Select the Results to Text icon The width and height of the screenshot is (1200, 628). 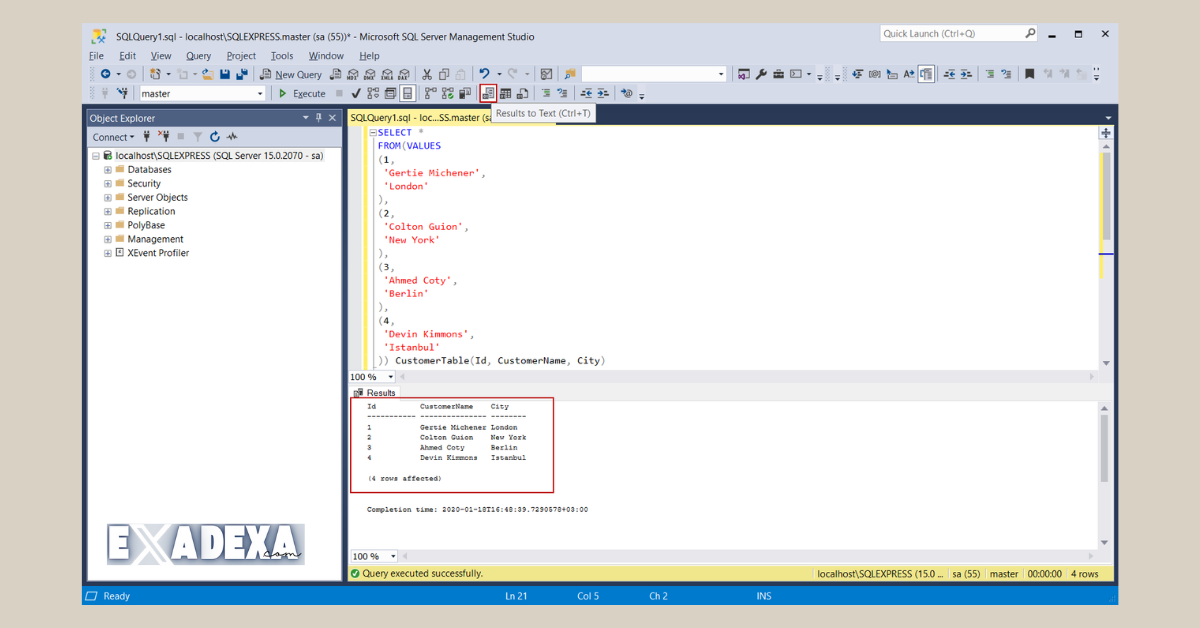pos(488,93)
